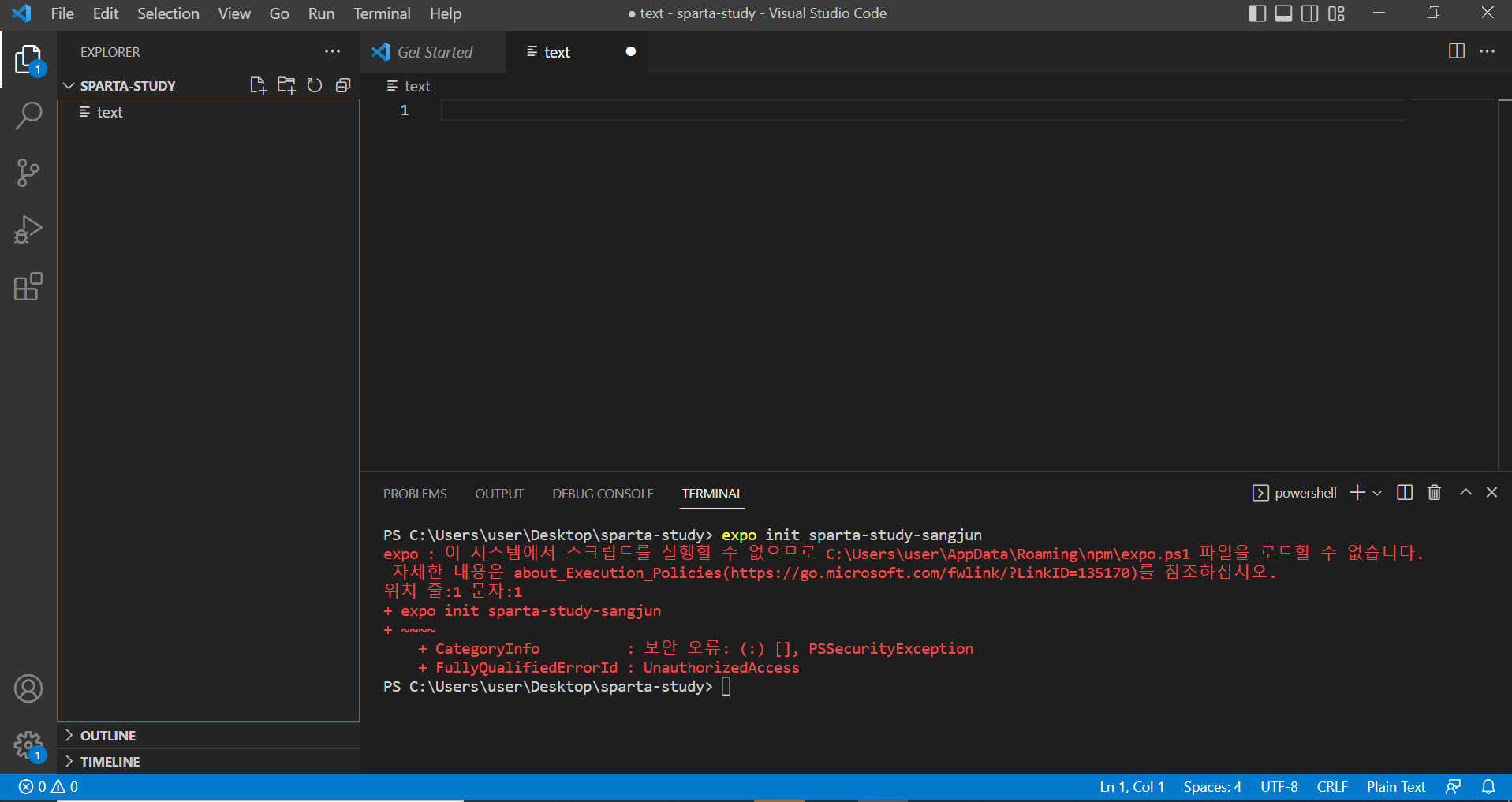Create a new file in SPARTA-STUDY
Viewport: 1512px width, 802px height.
[258, 85]
